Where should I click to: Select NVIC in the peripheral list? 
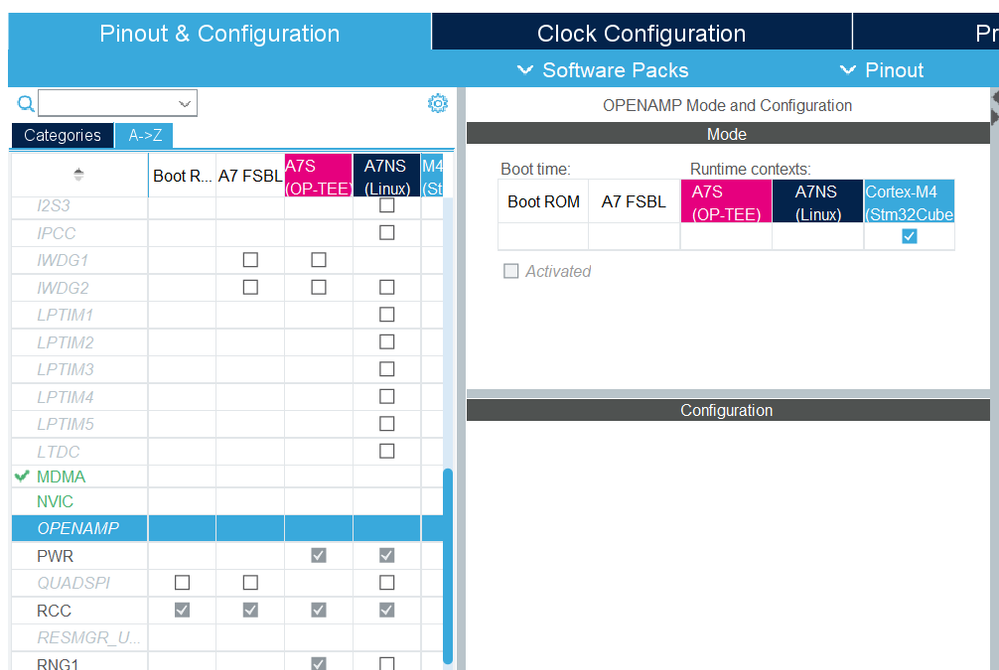55,502
